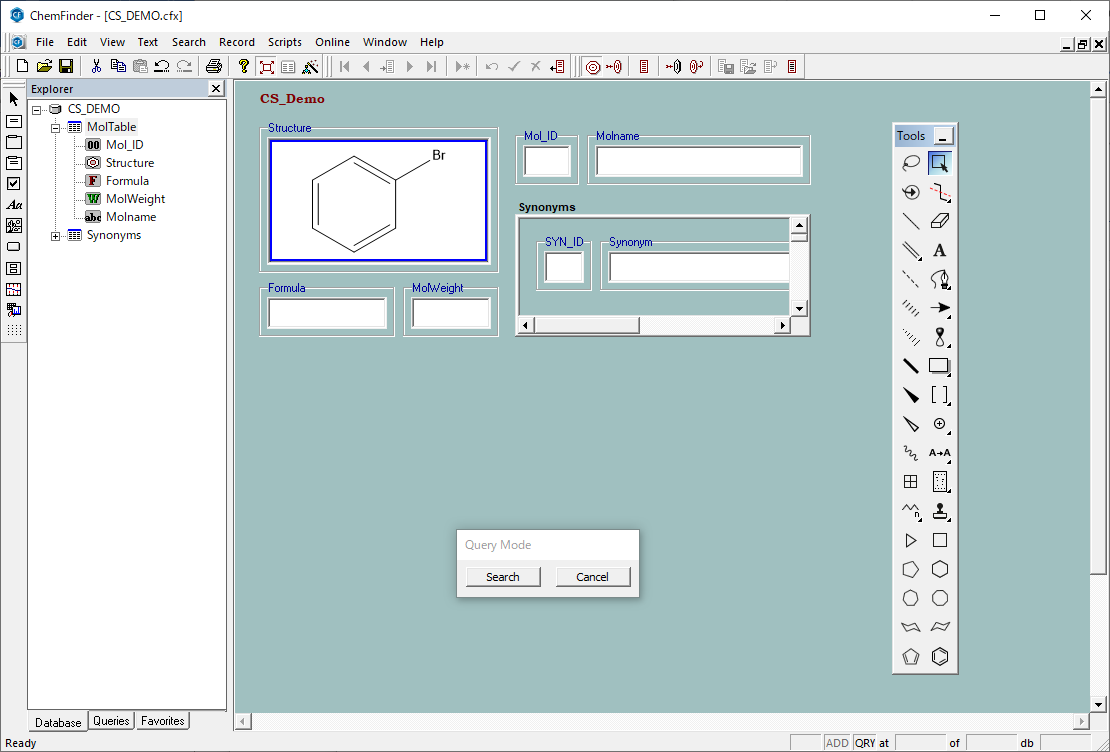
Task: Click the Synonym input box
Action: click(699, 267)
